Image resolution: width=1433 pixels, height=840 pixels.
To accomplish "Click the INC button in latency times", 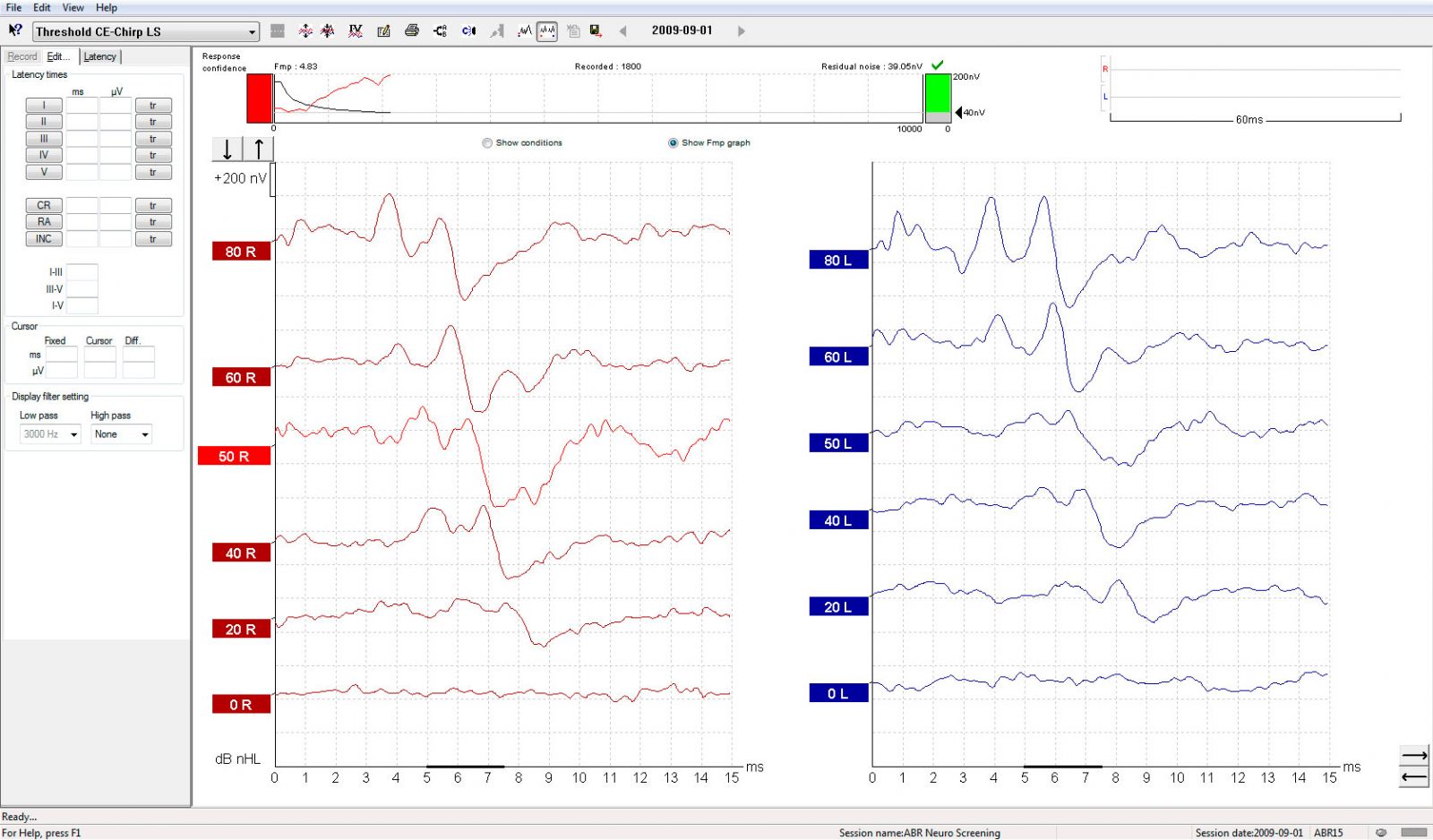I will click(x=42, y=238).
